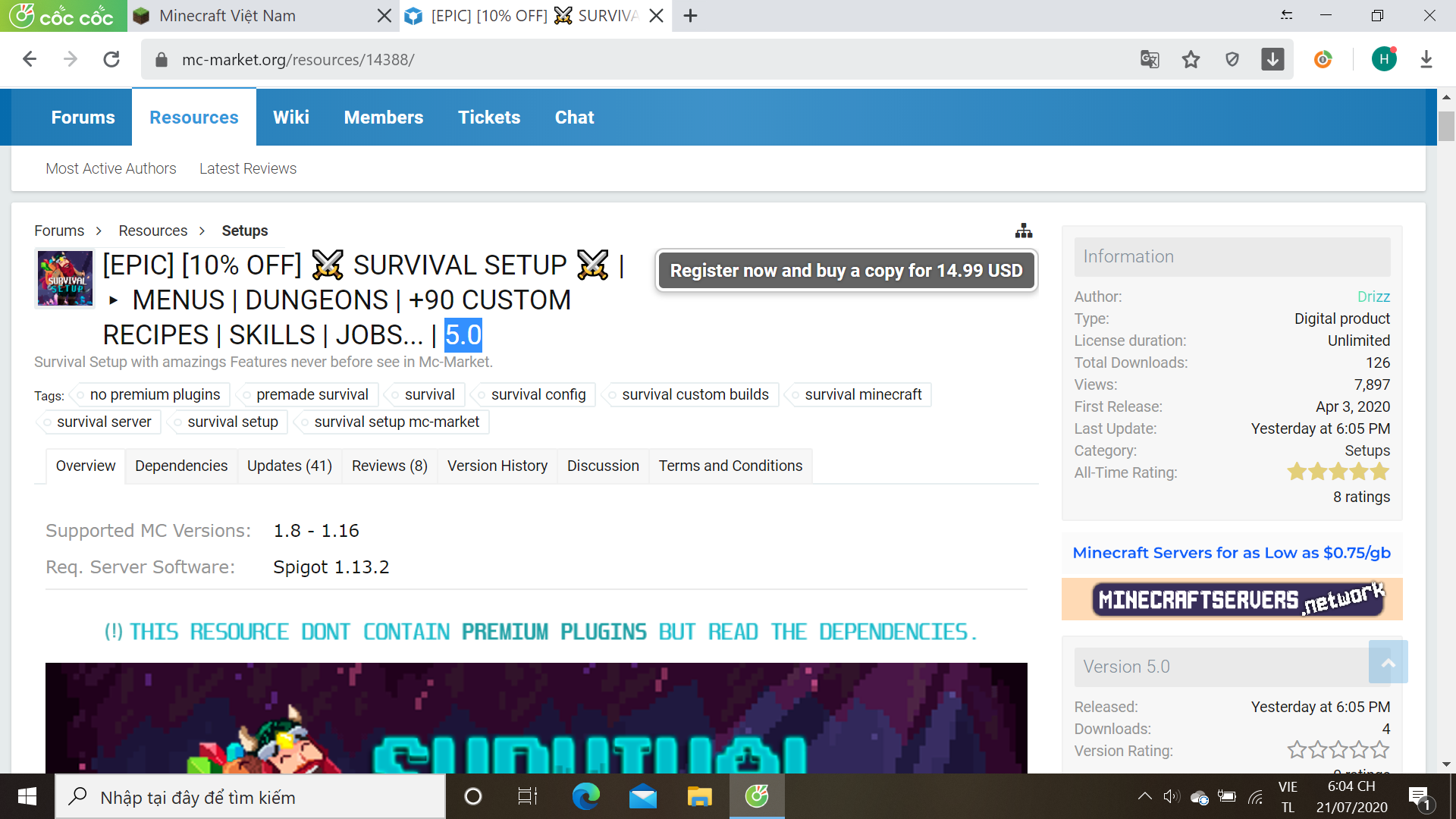1456x819 pixels.
Task: Open the shield protection icon
Action: tap(1232, 59)
